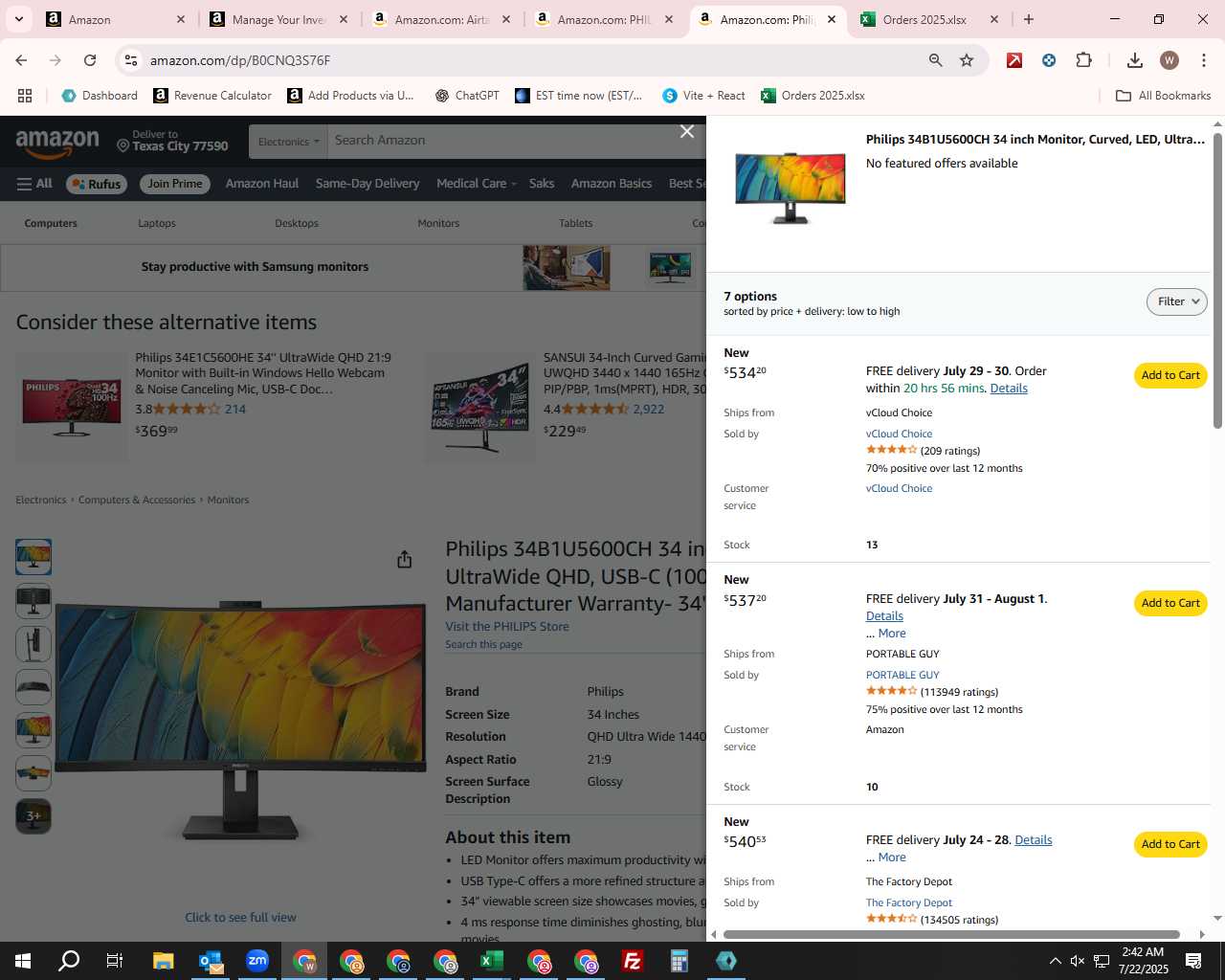Viewport: 1225px width, 980px height.
Task: Open FileZilla from the taskbar
Action: (633, 961)
